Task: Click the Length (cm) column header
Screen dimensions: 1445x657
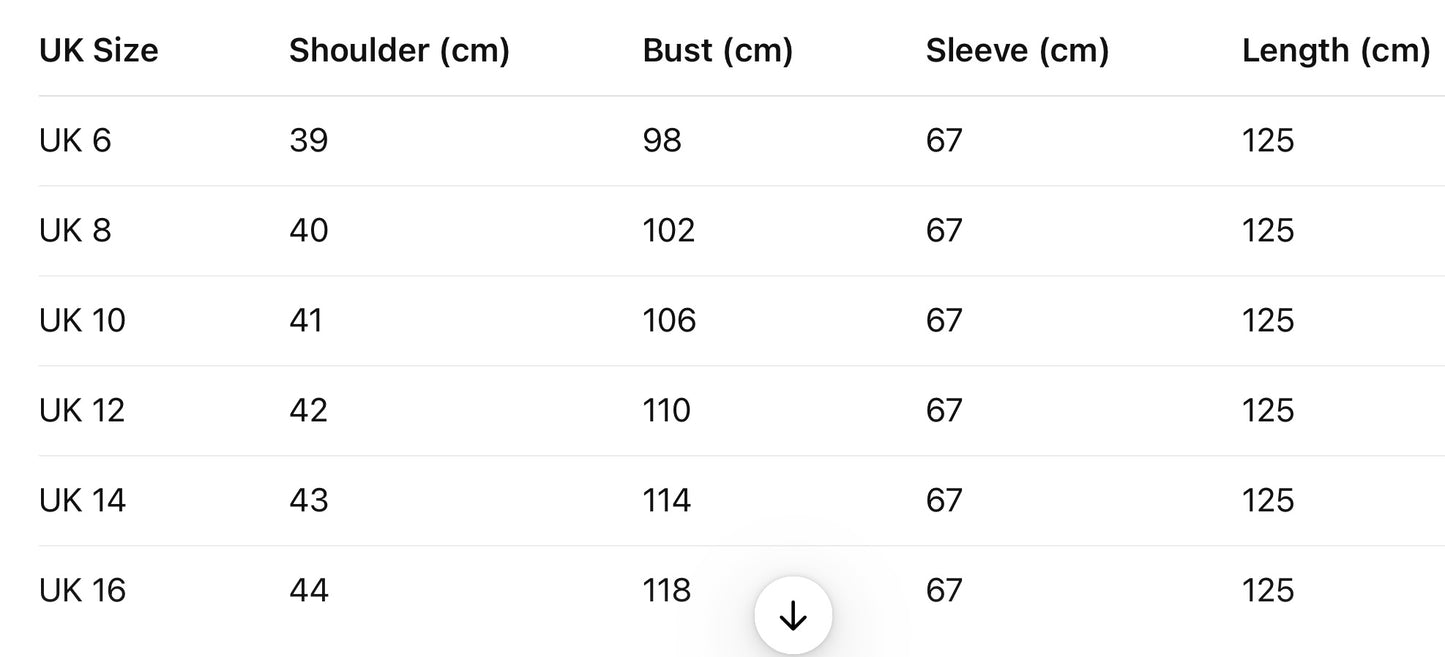Action: (1335, 51)
